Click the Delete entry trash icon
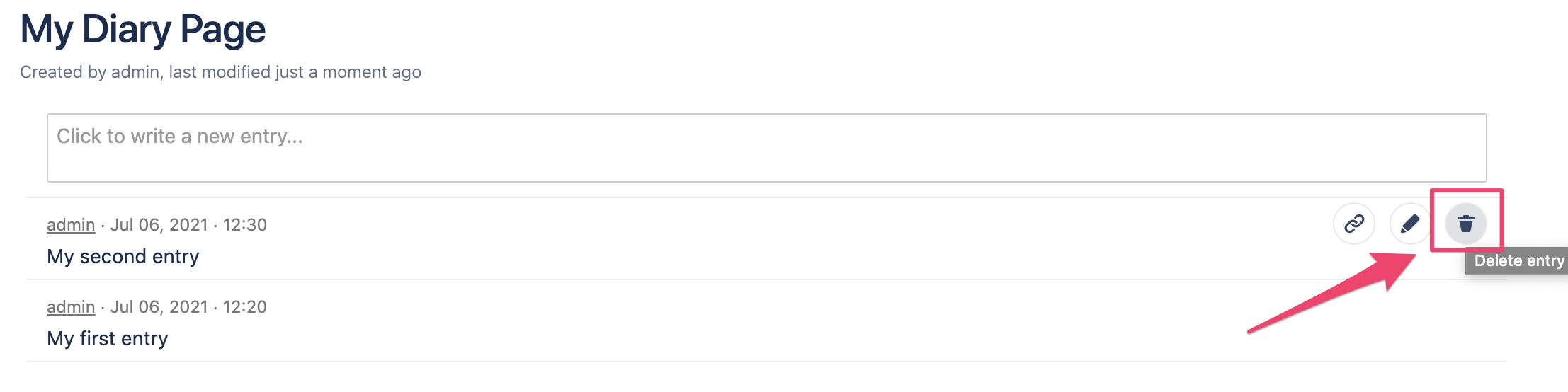The width and height of the screenshot is (1568, 392). tap(1465, 224)
